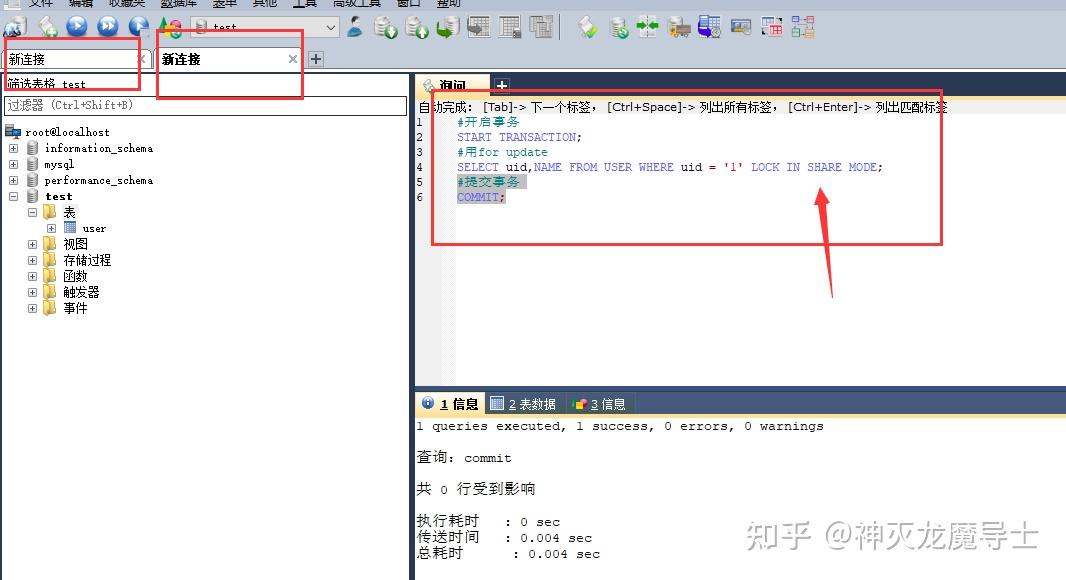Screen dimensions: 1066x580
Task: Click the new connection icon on toolbar
Action: 14,27
